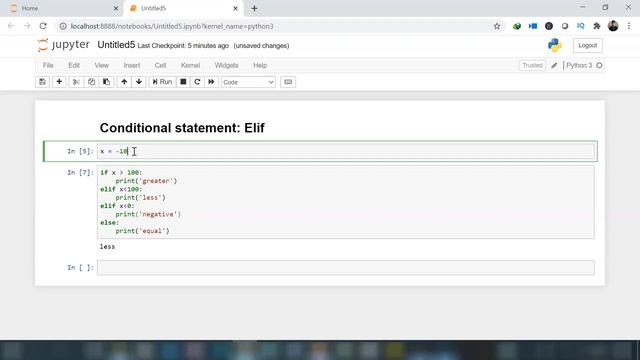This screenshot has width=640, height=360.
Task: Click the Conditional statement: Elif heading
Action: tap(182, 128)
